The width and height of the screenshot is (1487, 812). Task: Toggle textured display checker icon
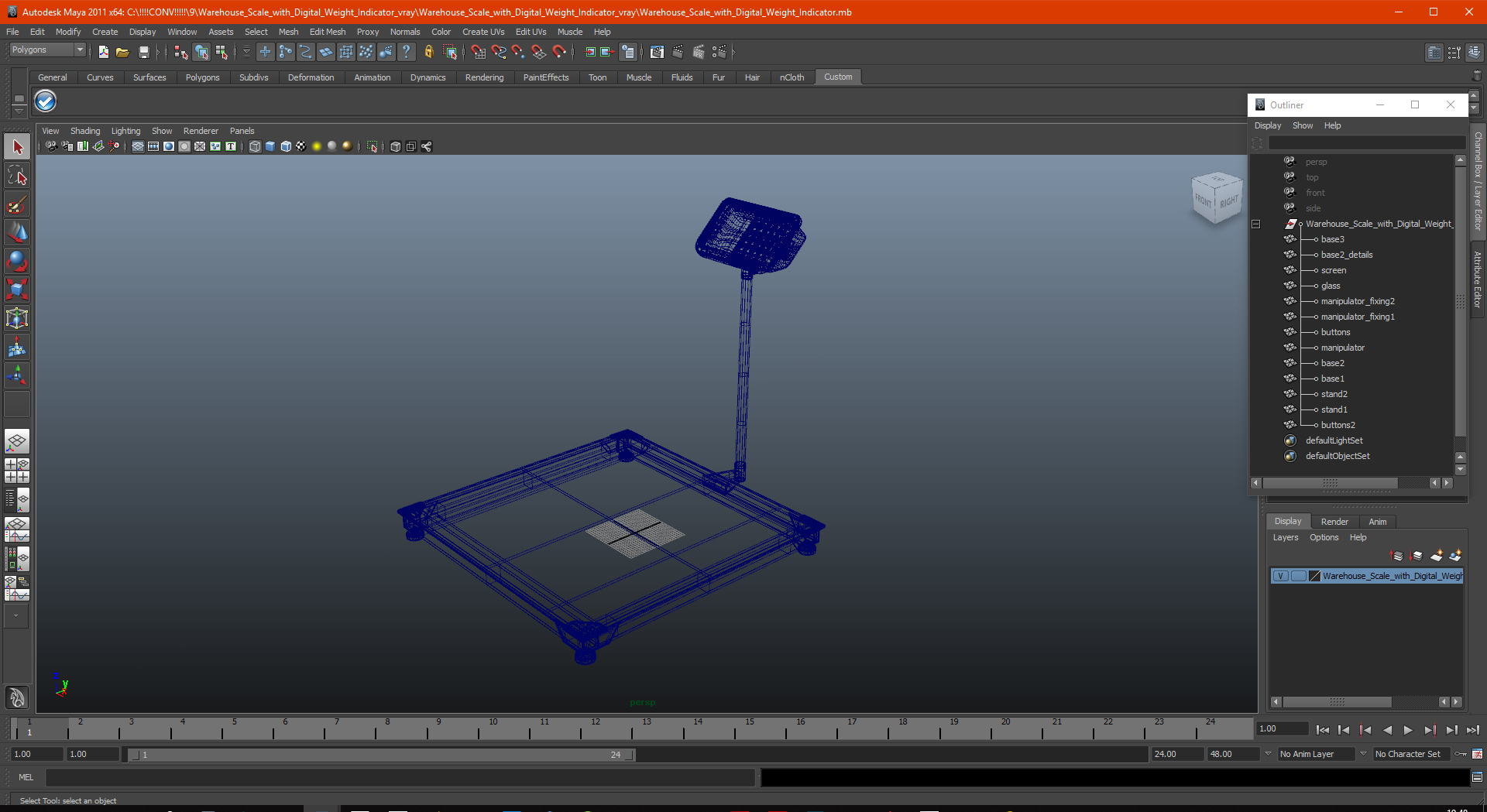pos(301,146)
